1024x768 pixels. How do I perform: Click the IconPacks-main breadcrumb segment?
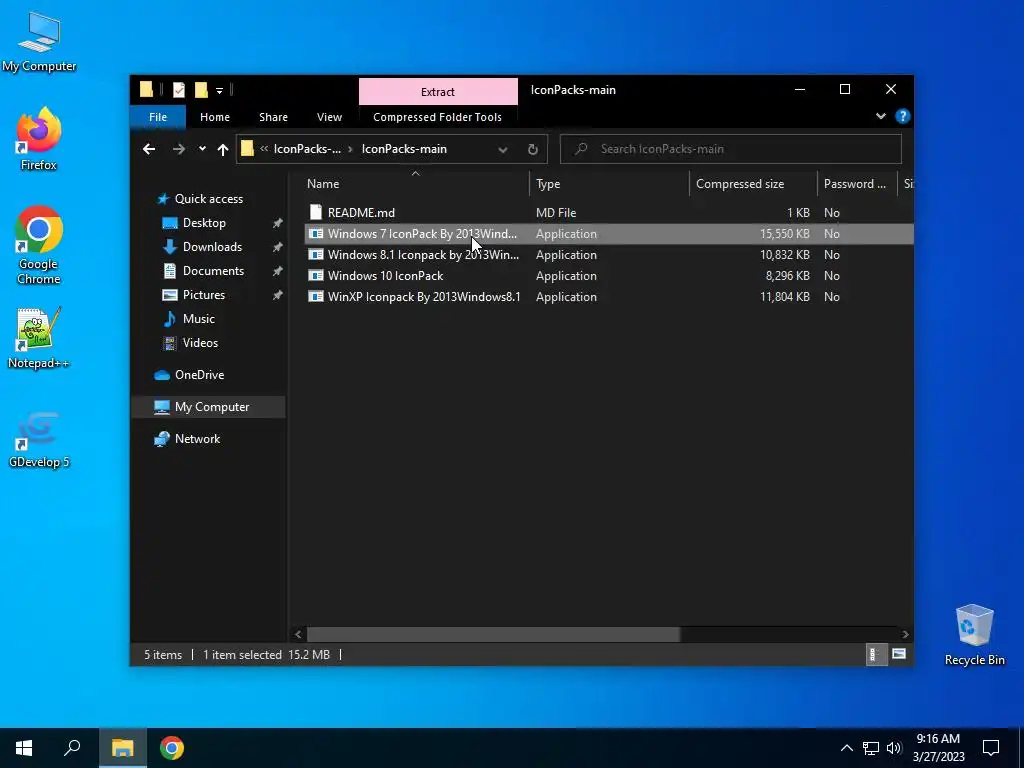[404, 149]
